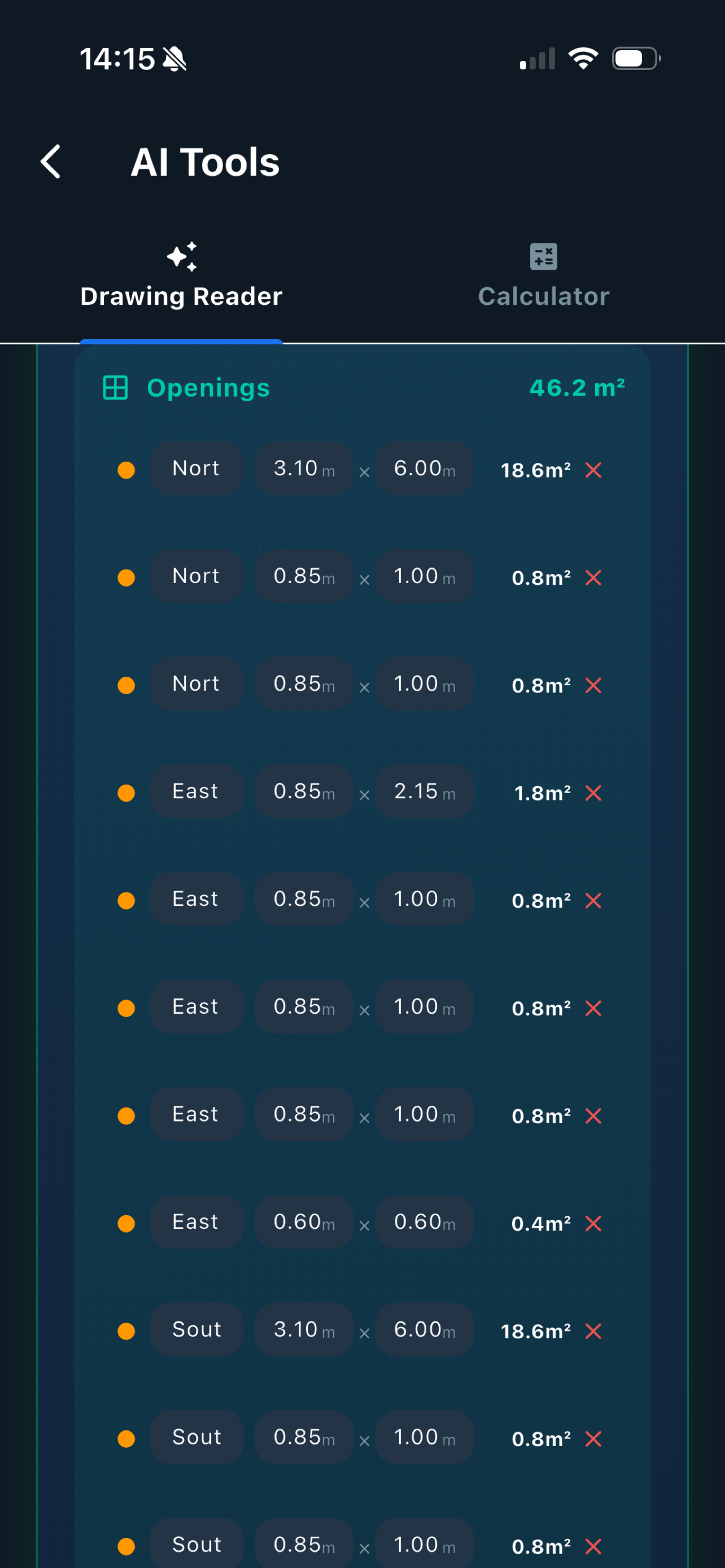Tap the Wi-Fi status icon
725x1568 pixels.
pos(583,59)
